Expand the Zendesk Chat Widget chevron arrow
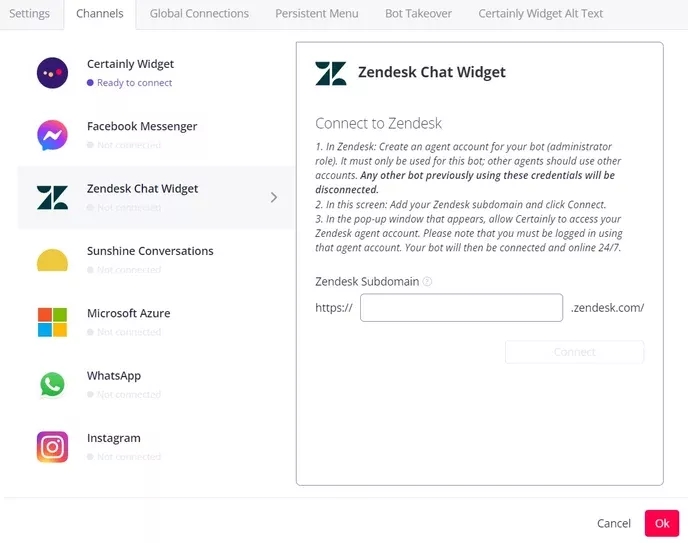 click(x=274, y=197)
